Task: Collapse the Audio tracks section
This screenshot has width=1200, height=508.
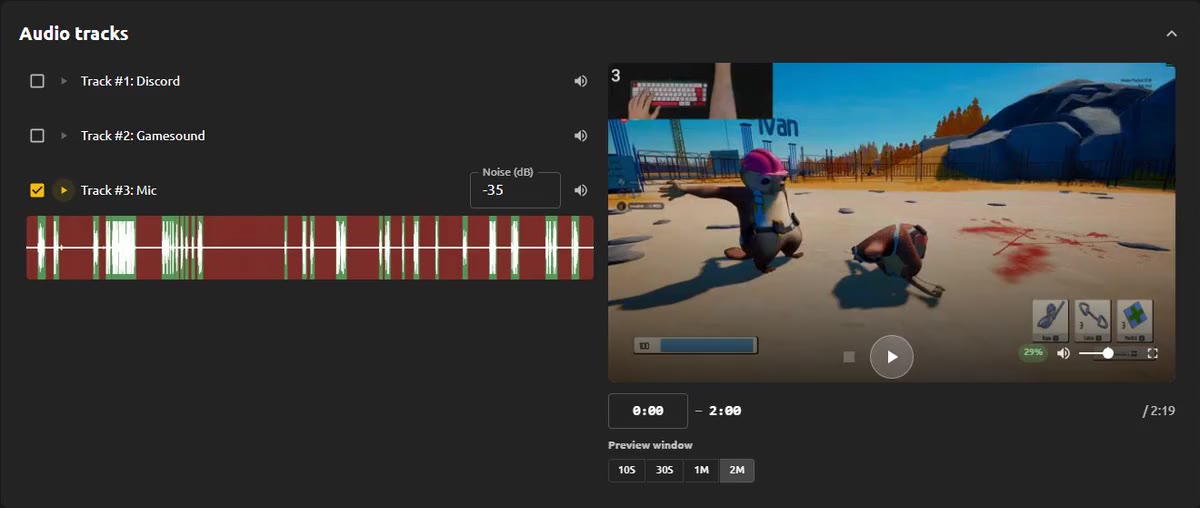Action: point(1171,34)
